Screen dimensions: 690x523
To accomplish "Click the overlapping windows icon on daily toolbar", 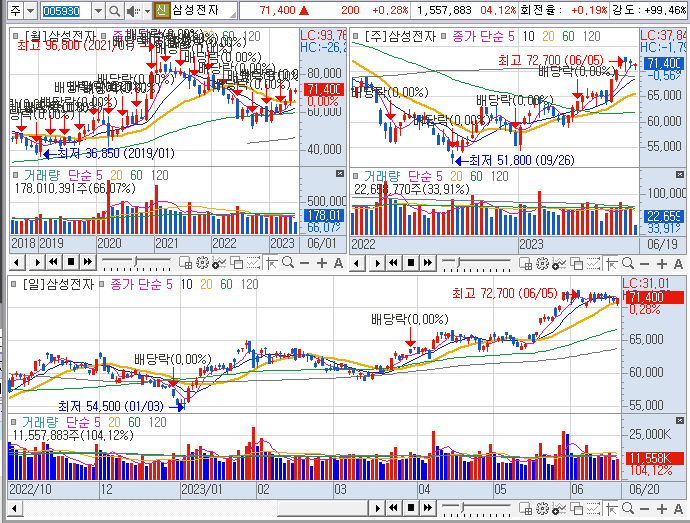I will tap(576, 509).
